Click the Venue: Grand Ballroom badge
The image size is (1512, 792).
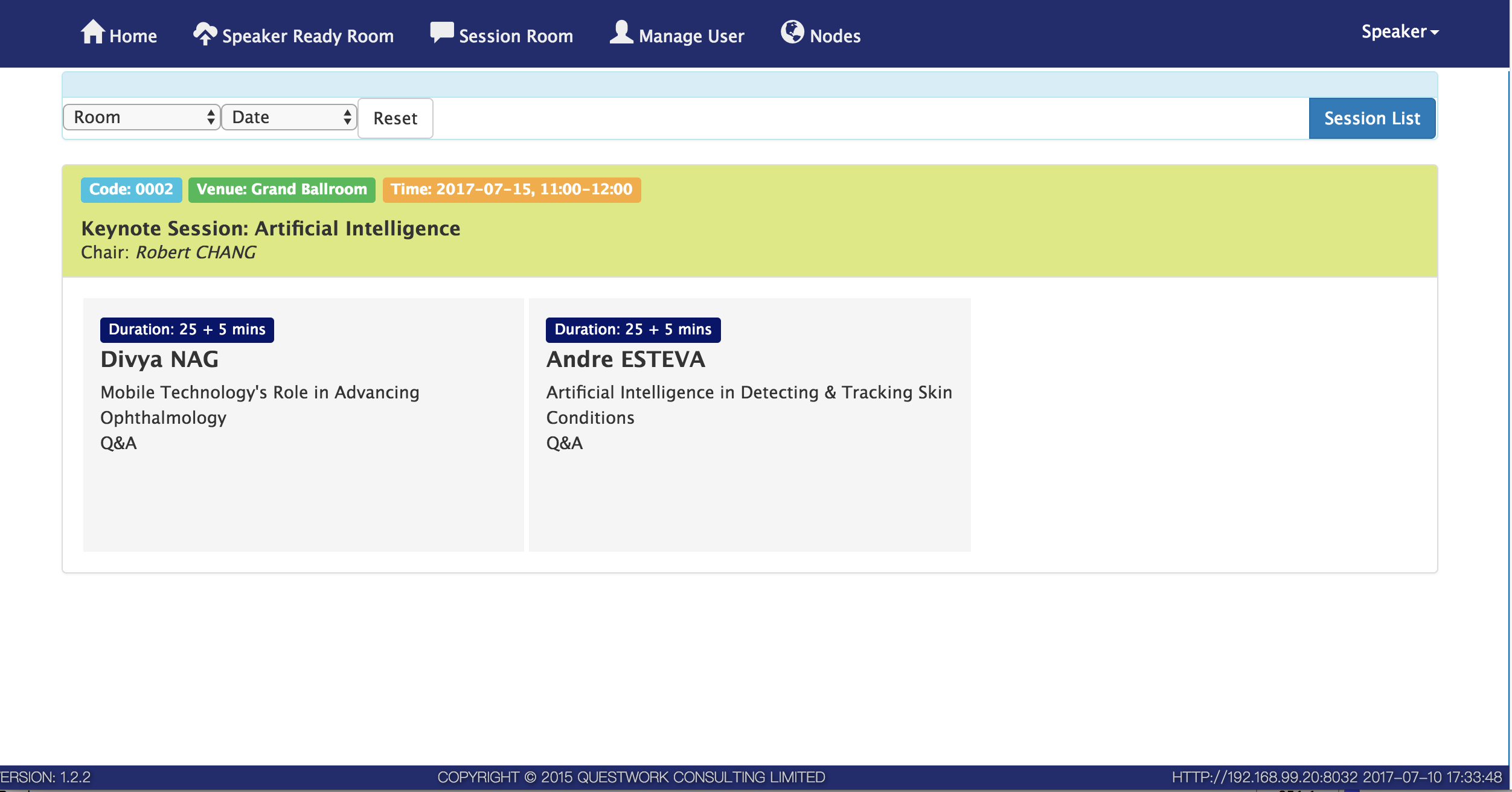pyautogui.click(x=281, y=190)
